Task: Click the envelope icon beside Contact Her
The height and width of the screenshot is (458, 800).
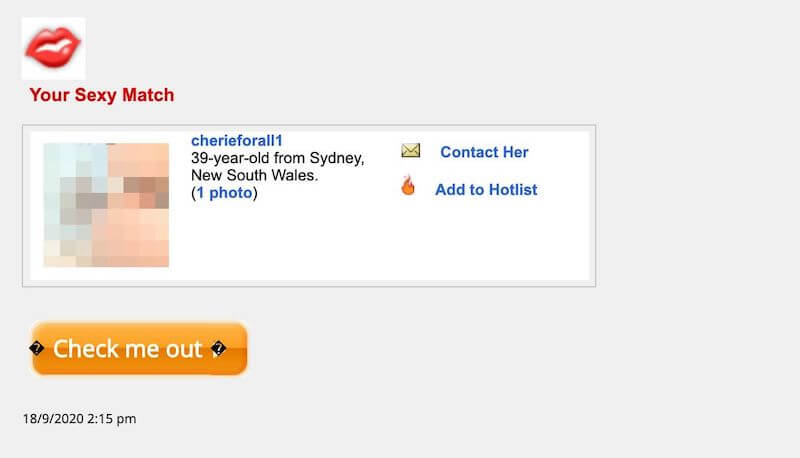Action: point(410,151)
